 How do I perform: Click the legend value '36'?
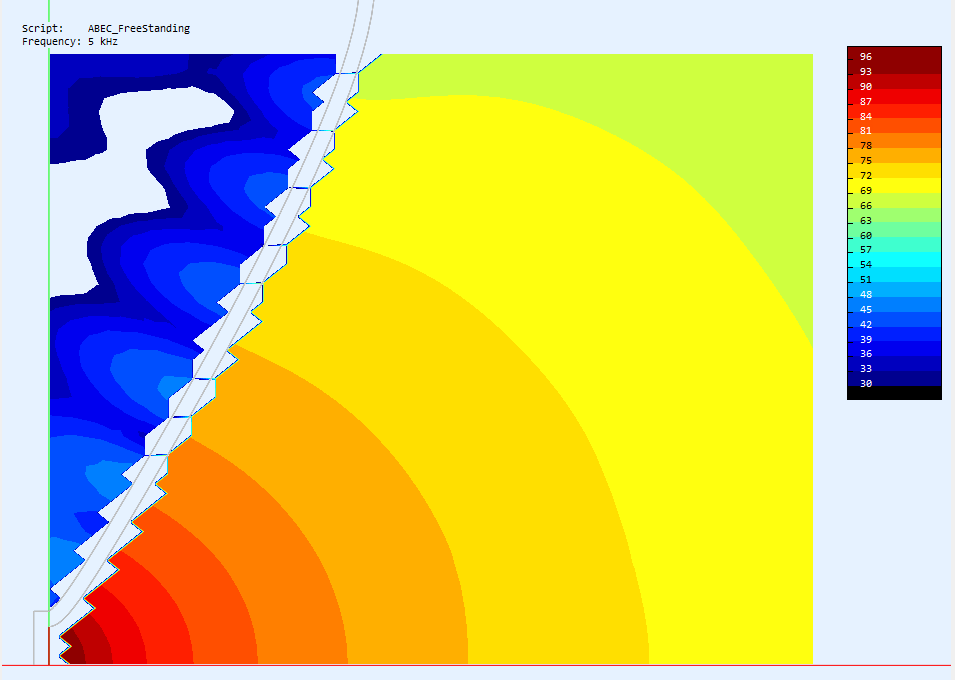pos(865,353)
